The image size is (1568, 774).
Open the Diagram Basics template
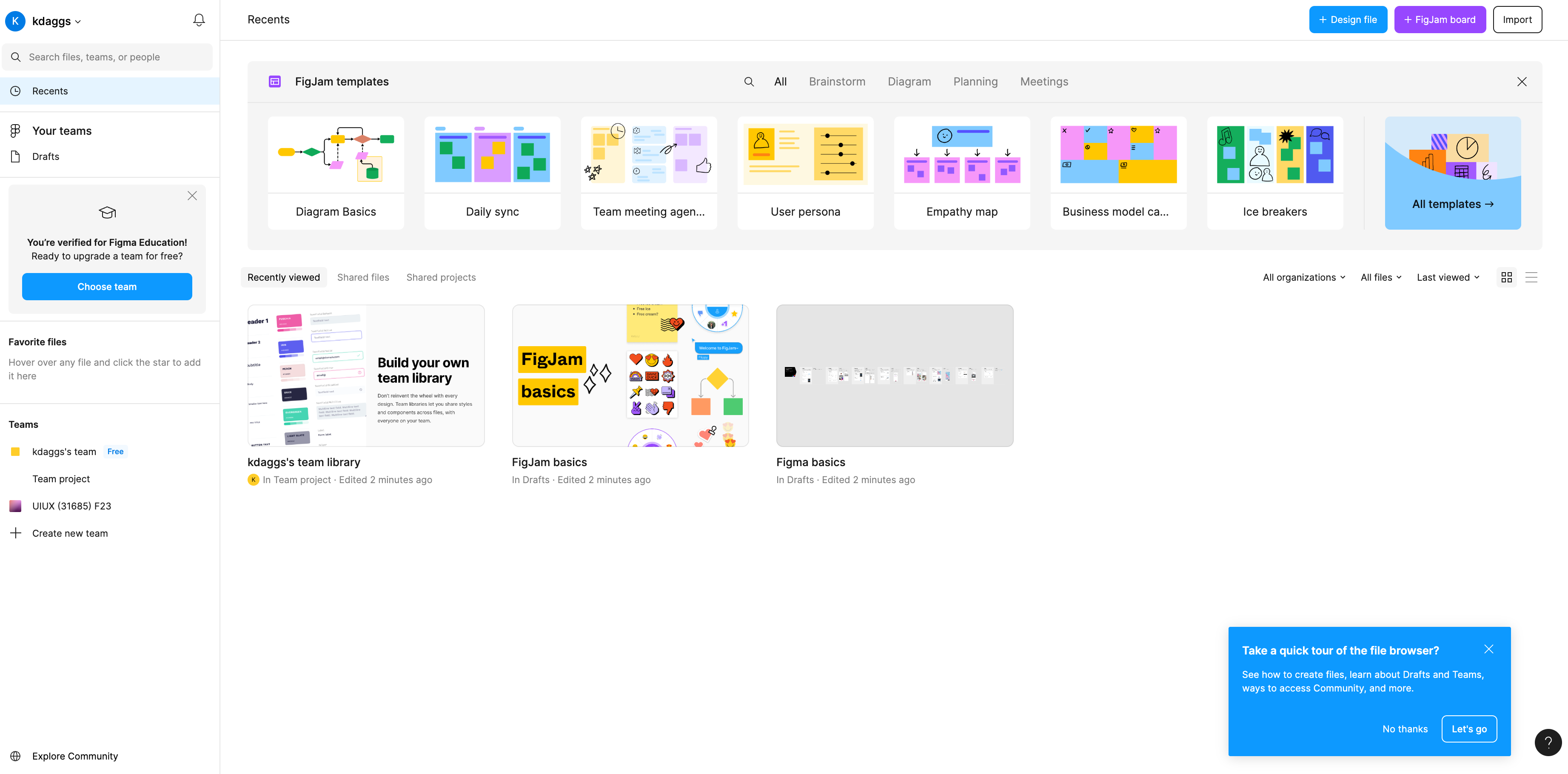pos(336,173)
